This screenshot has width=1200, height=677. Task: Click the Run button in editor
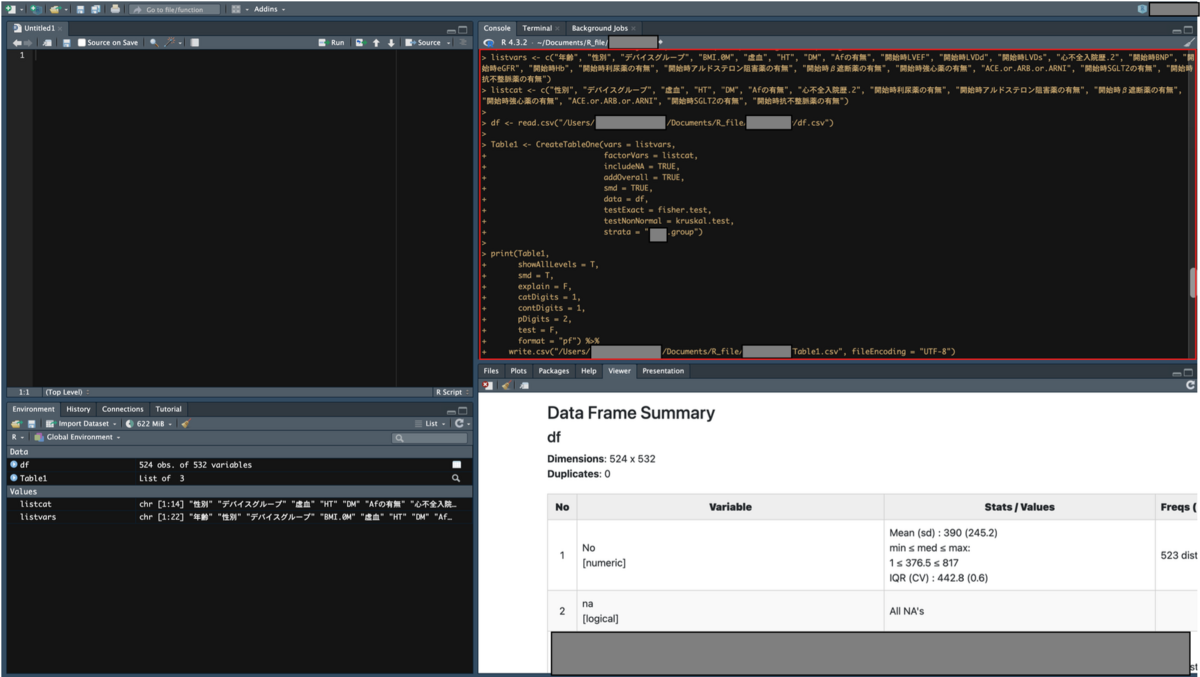point(332,43)
